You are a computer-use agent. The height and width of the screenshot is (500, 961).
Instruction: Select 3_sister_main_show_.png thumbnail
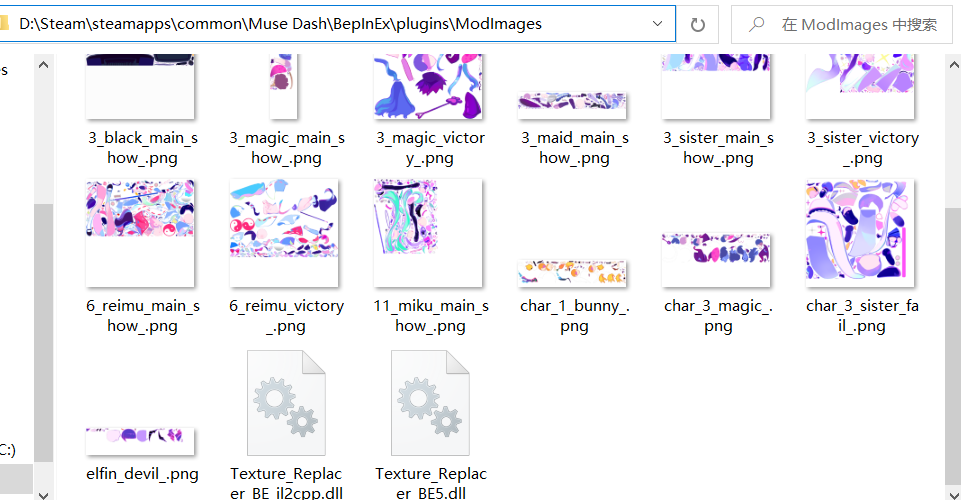716,86
